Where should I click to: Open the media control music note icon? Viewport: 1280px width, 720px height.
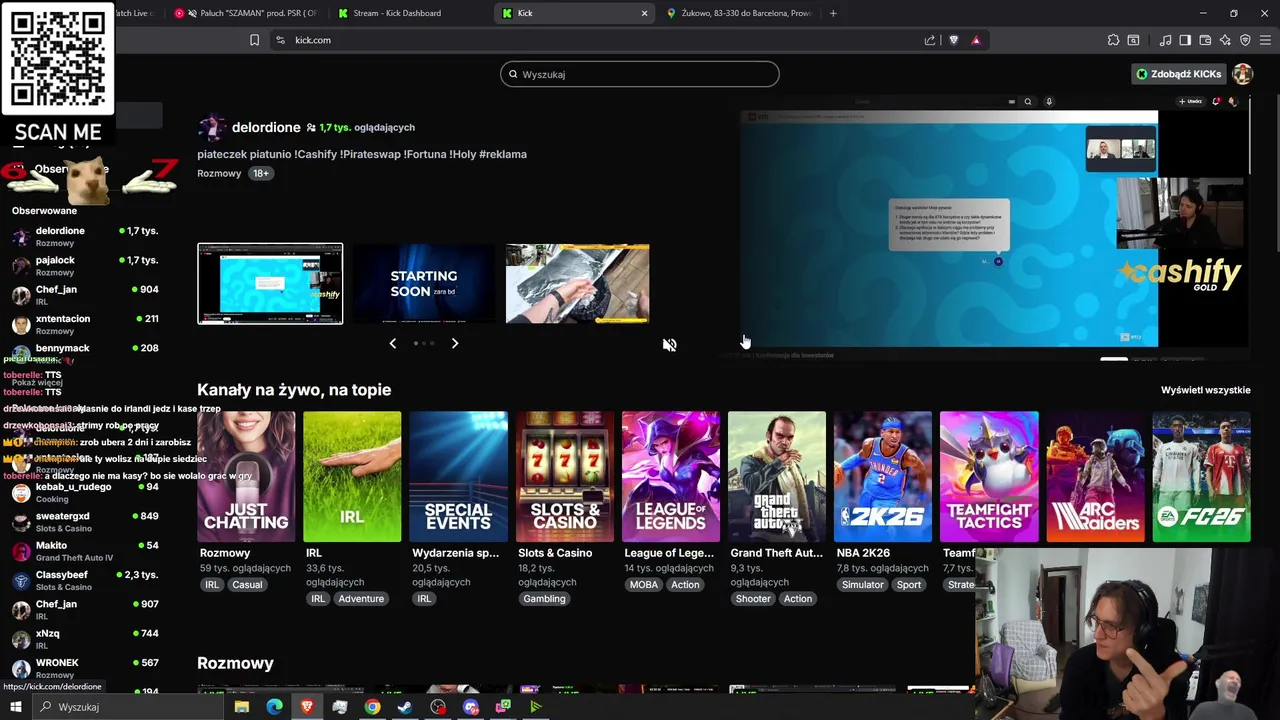point(1165,40)
